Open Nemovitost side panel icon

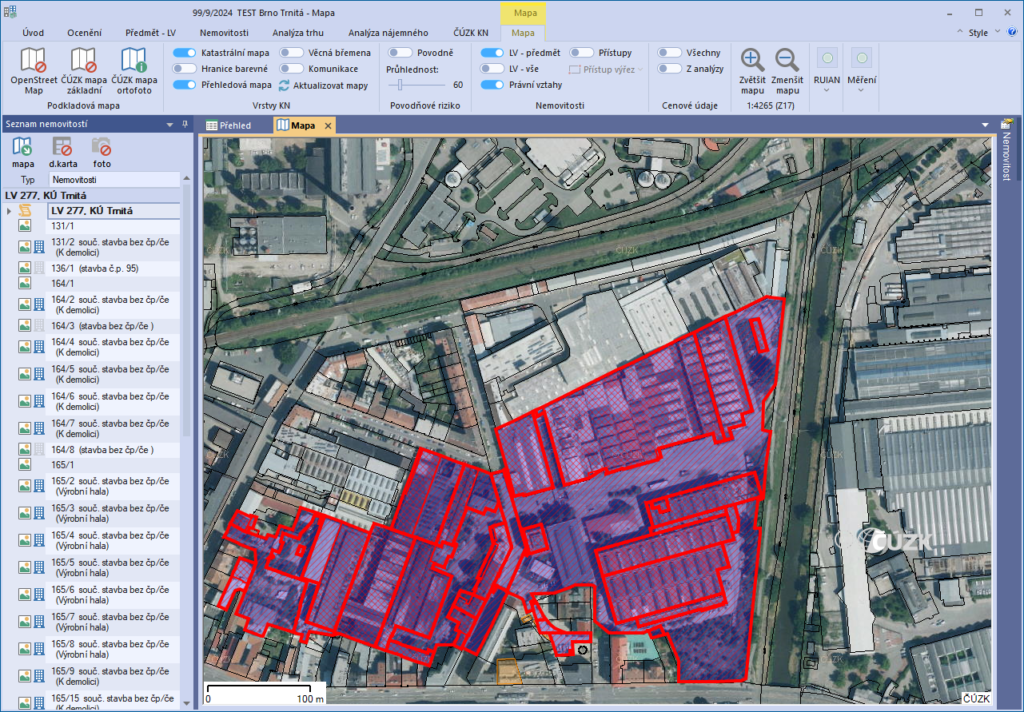1006,124
